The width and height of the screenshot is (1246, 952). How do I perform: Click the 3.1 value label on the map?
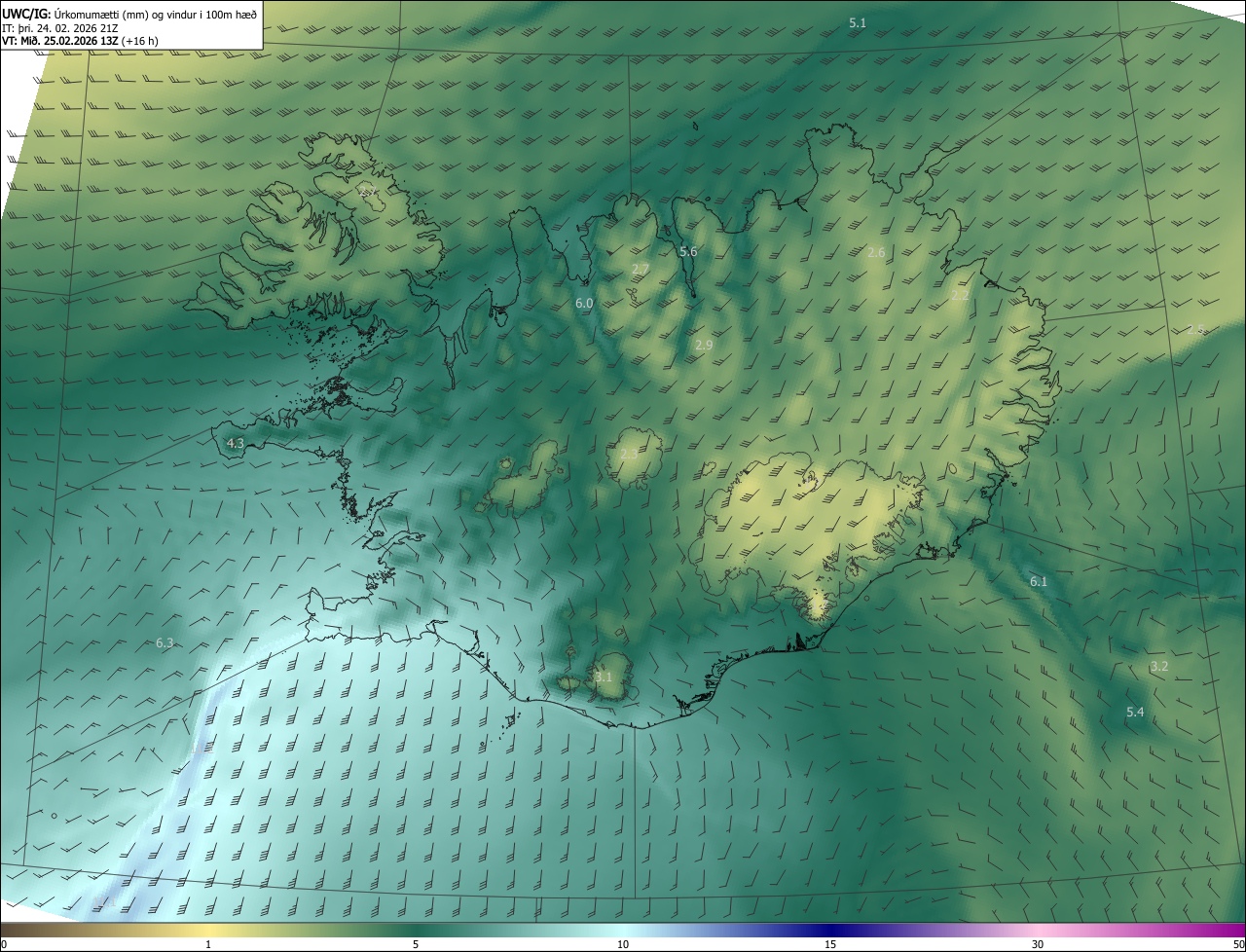coord(604,677)
